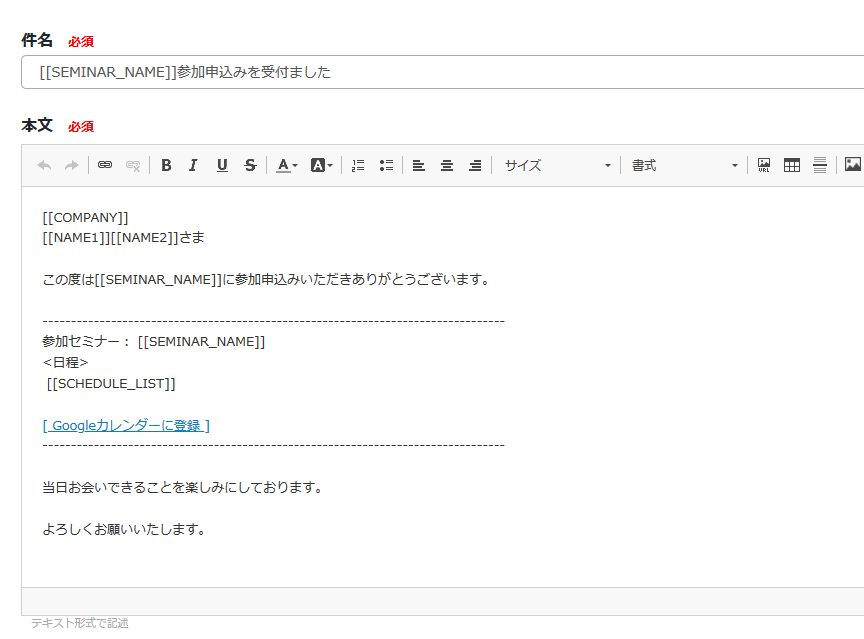
Task: Open the 書式 format dropdown
Action: point(684,165)
